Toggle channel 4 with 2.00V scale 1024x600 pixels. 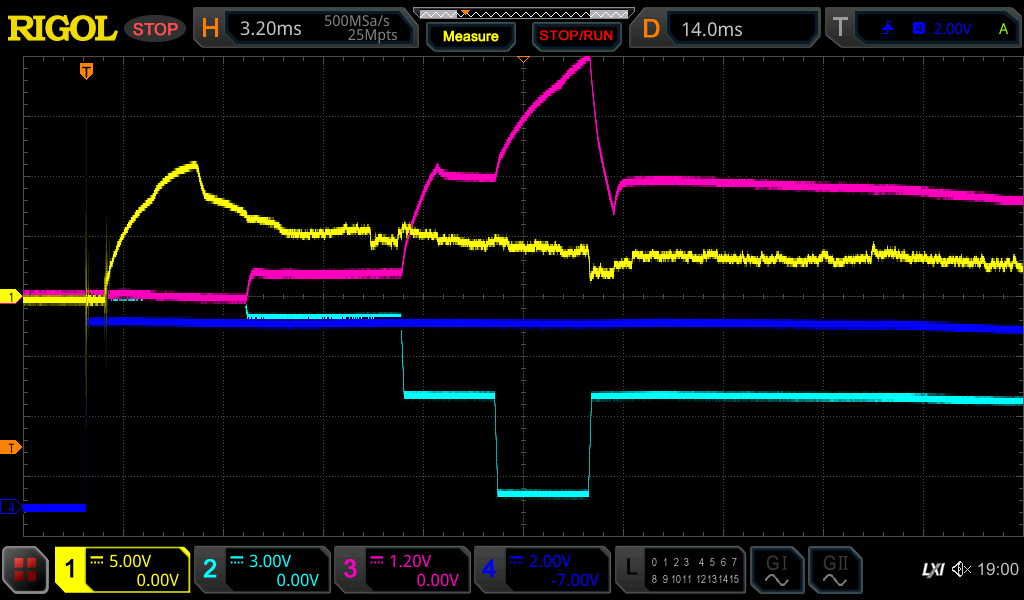tap(540, 570)
